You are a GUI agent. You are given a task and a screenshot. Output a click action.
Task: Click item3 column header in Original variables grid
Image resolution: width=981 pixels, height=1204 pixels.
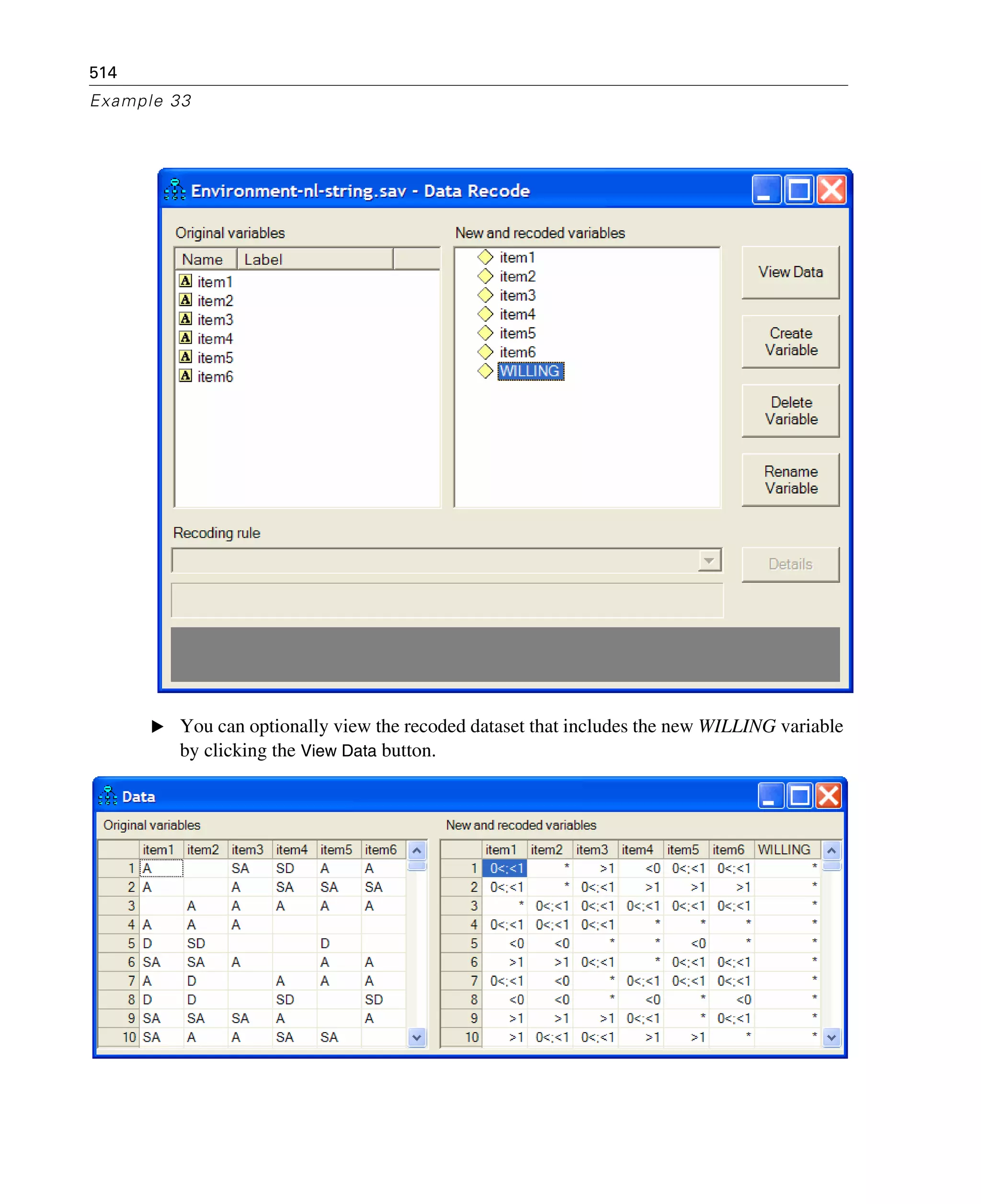click(x=250, y=849)
